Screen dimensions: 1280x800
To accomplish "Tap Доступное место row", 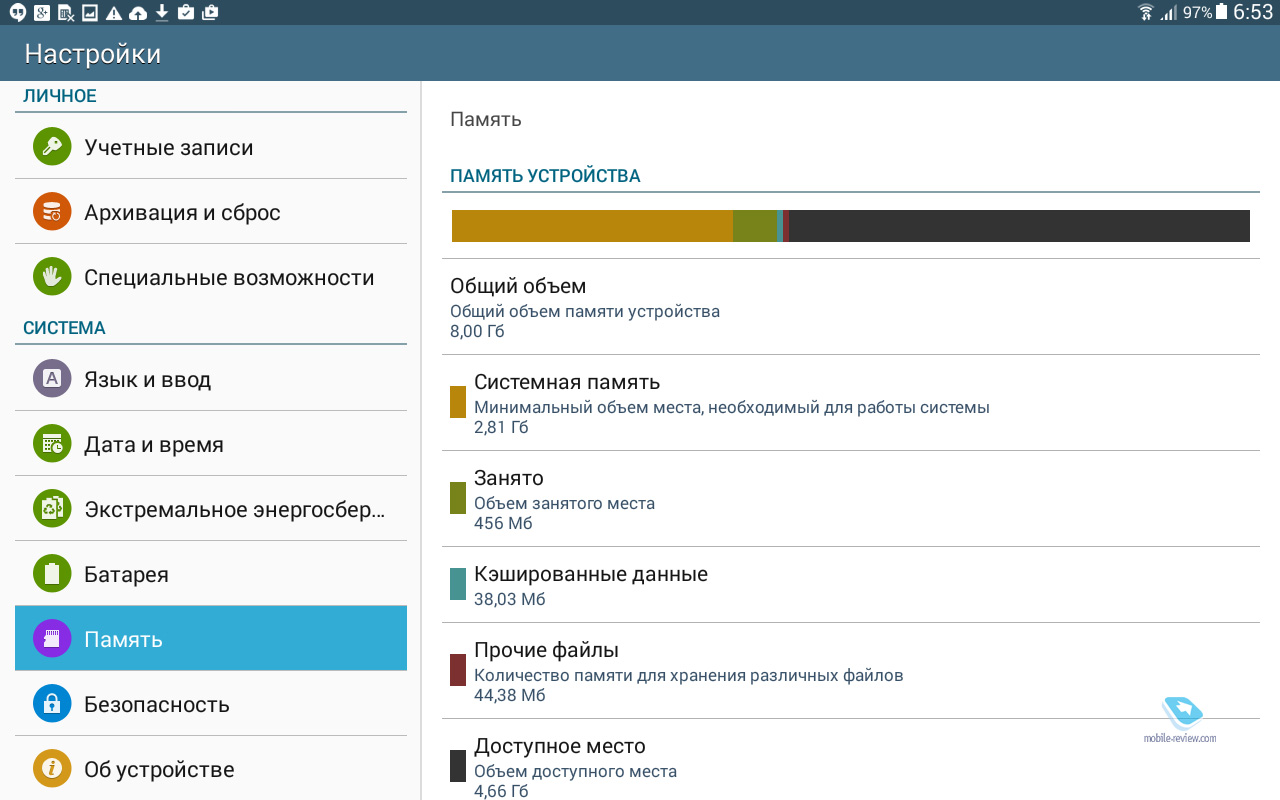I will (850, 761).
